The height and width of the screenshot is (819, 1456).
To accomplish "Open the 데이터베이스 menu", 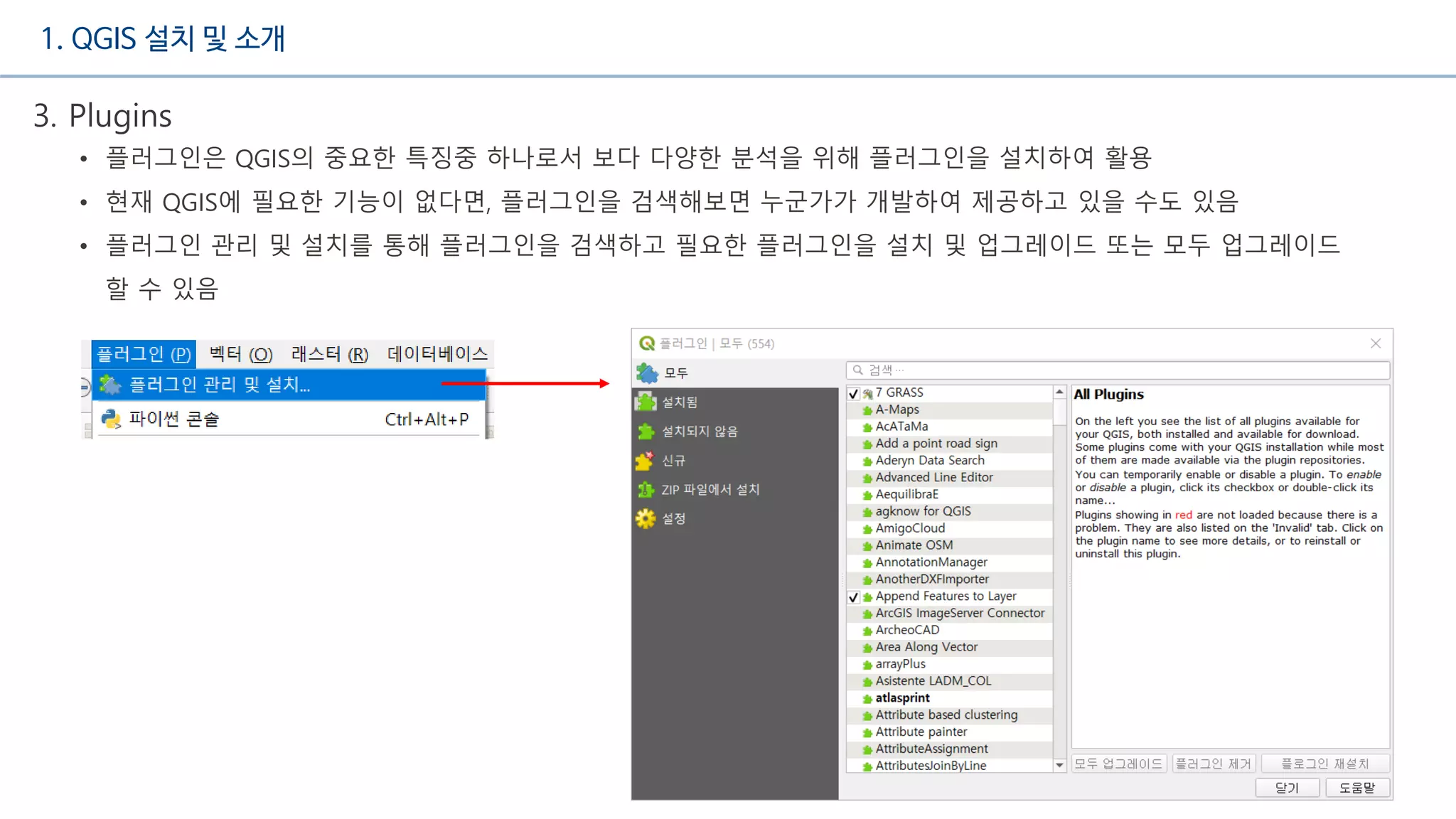I will point(437,353).
